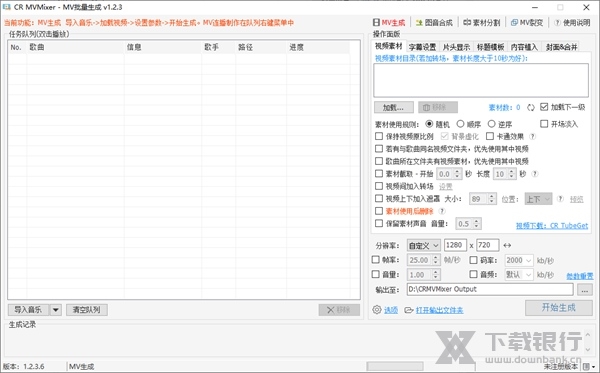Open the 音频 默认 dropdown
Image resolution: width=600 pixels, height=373 pixels.
pos(519,275)
